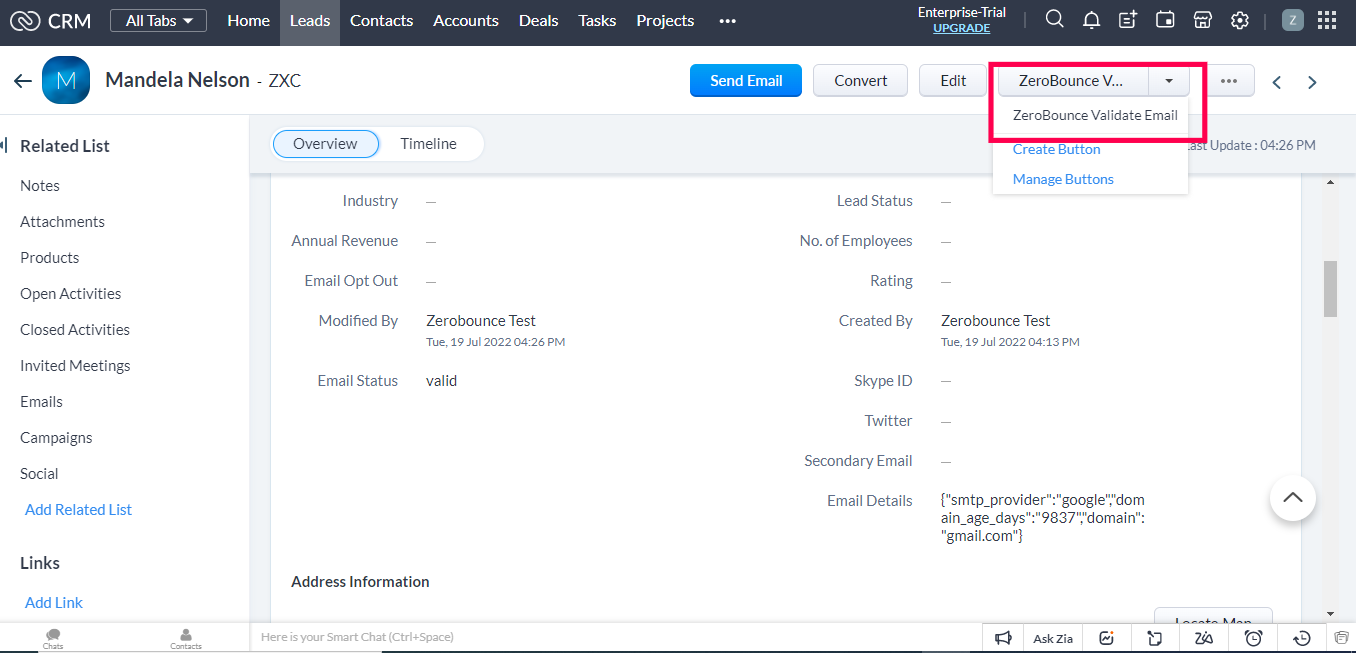Open the apps grid launcher

(x=1327, y=20)
